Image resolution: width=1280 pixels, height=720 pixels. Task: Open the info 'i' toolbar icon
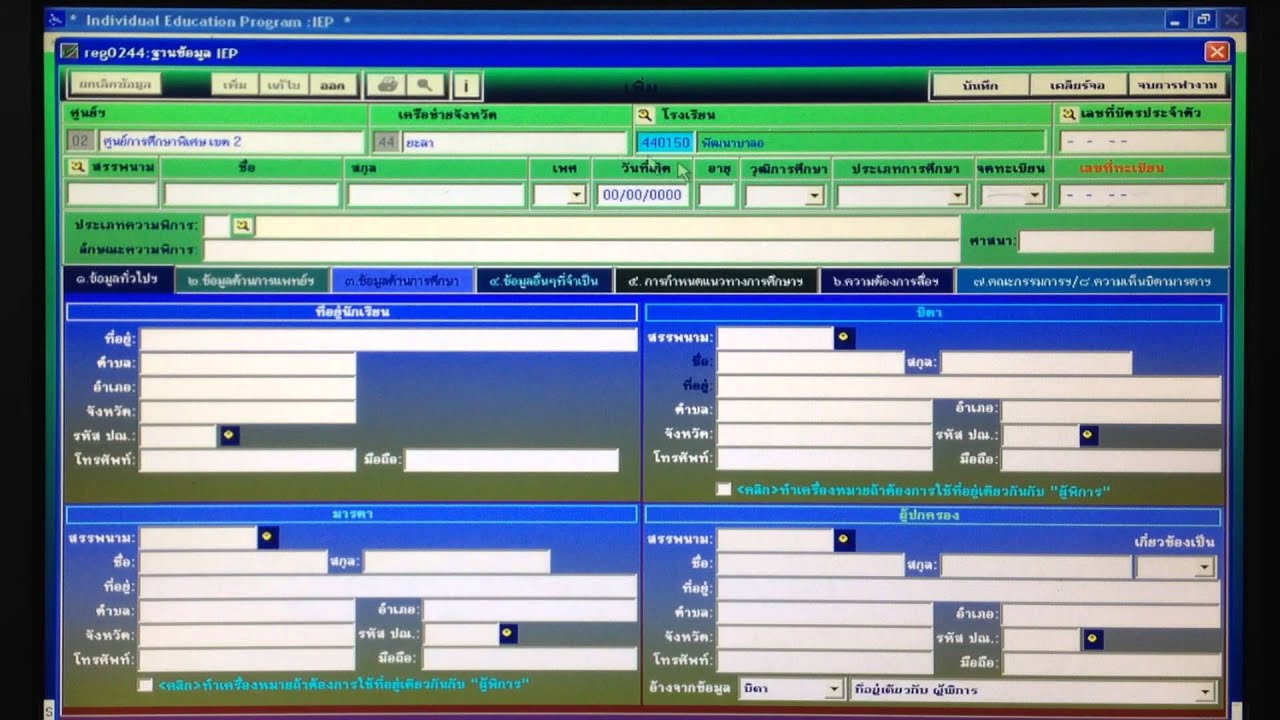467,85
